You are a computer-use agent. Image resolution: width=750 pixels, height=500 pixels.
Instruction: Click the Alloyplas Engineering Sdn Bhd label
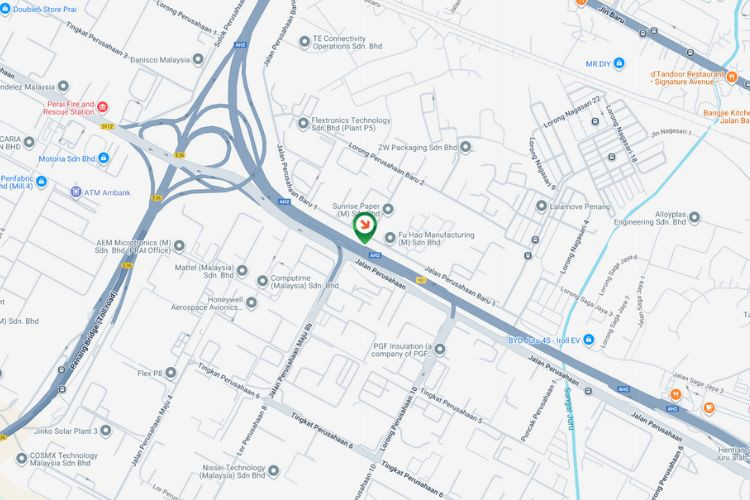(x=650, y=218)
